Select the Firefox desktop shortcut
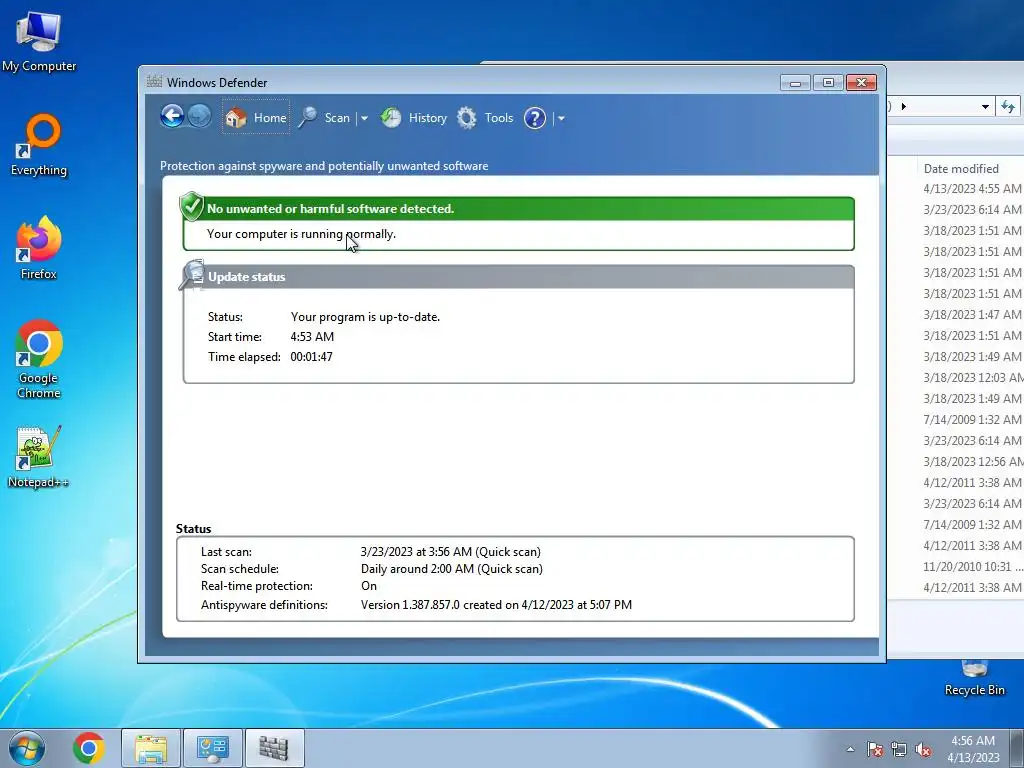 [39, 248]
